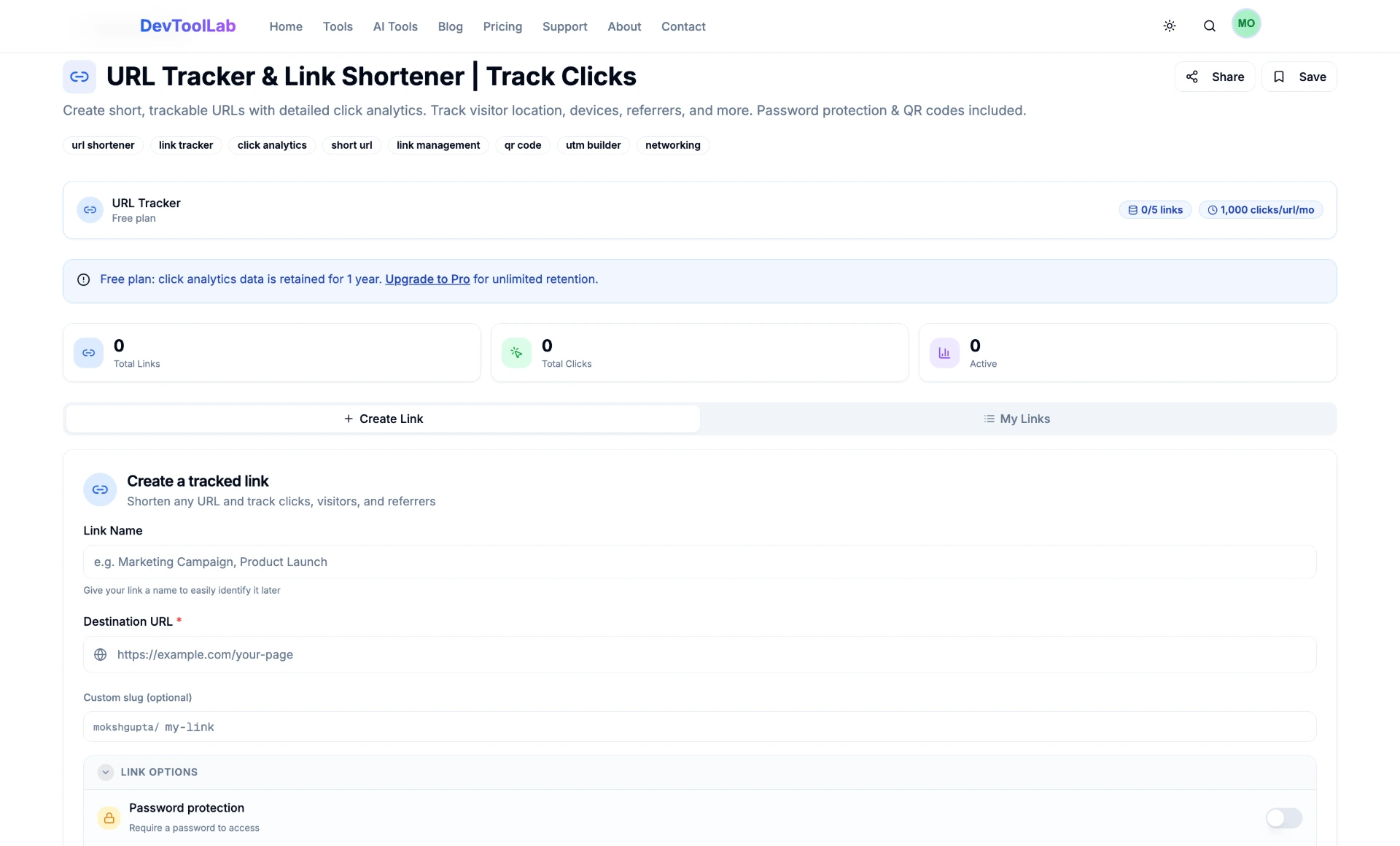This screenshot has width=1400, height=846.
Task: Click the Total Links chain icon
Action: pos(88,353)
